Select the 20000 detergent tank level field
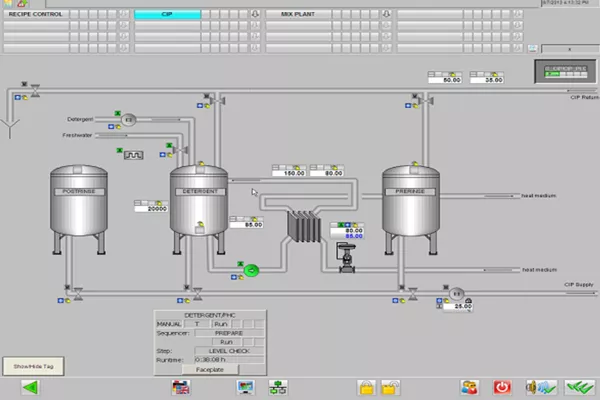Viewport: 600px width, 400px height. point(150,208)
